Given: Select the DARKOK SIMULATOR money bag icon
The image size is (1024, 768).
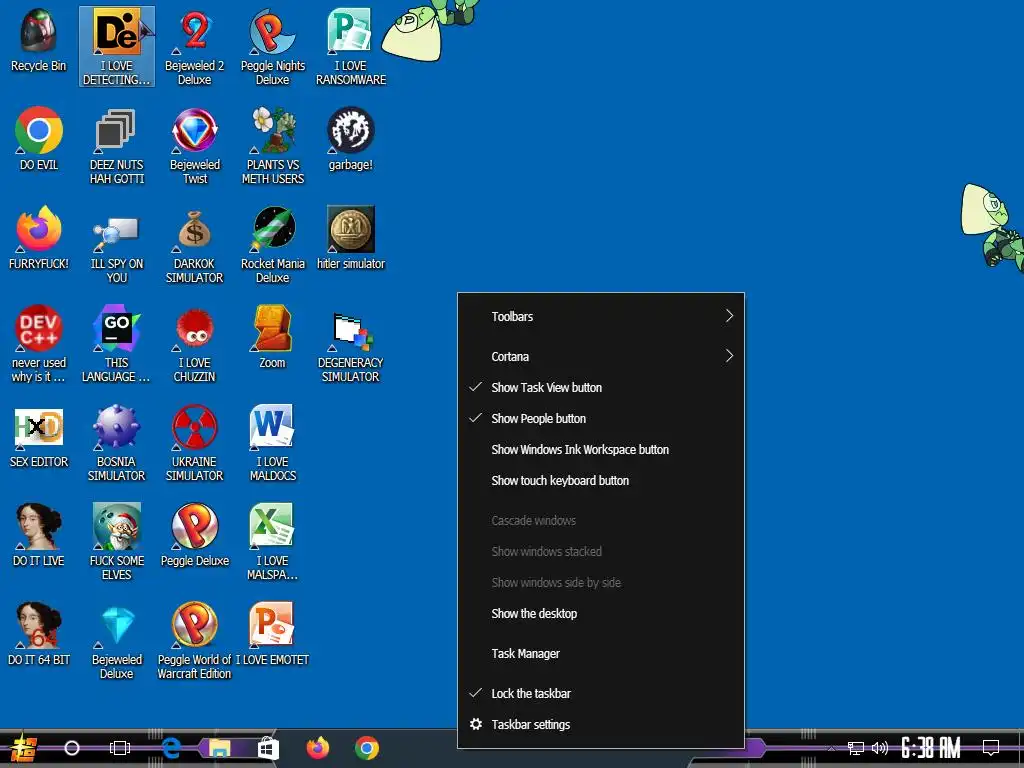Looking at the screenshot, I should point(195,246).
